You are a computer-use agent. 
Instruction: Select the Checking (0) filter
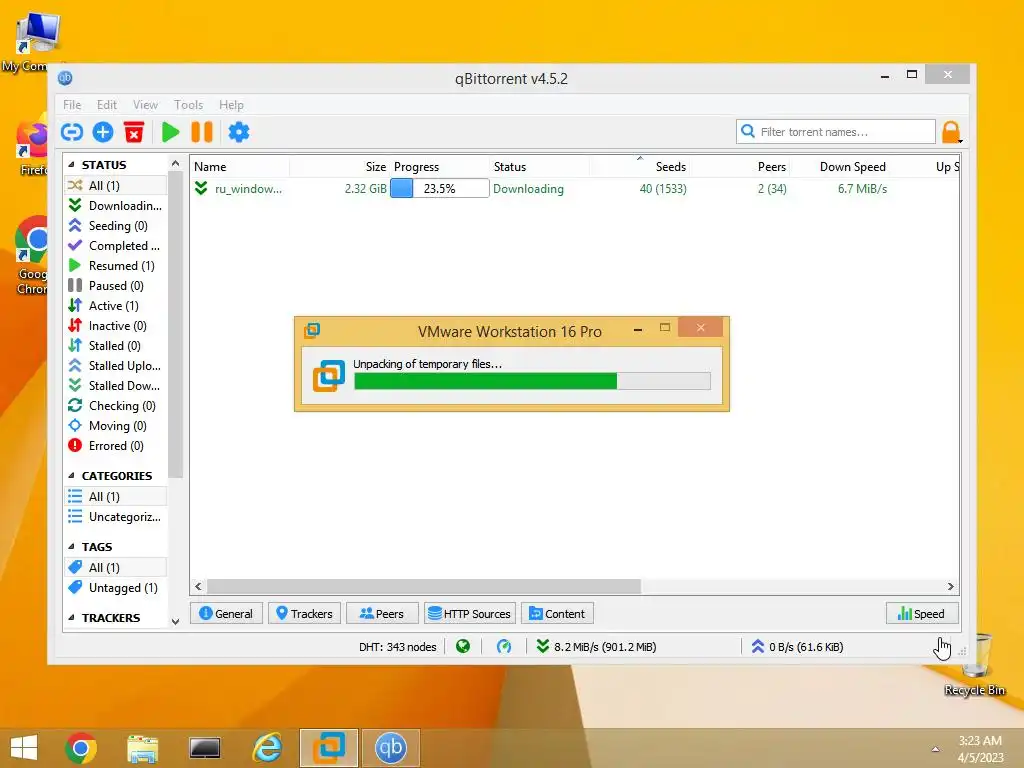click(x=116, y=406)
